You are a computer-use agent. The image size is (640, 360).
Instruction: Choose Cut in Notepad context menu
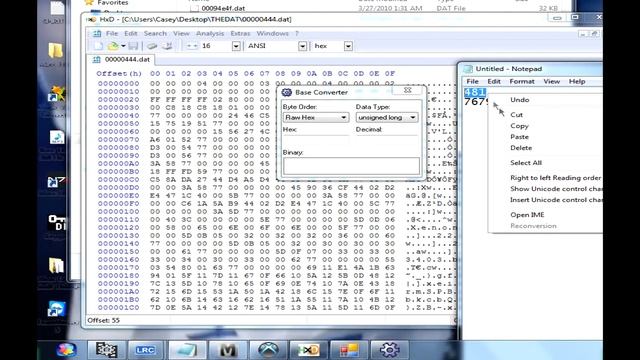pyautogui.click(x=516, y=115)
